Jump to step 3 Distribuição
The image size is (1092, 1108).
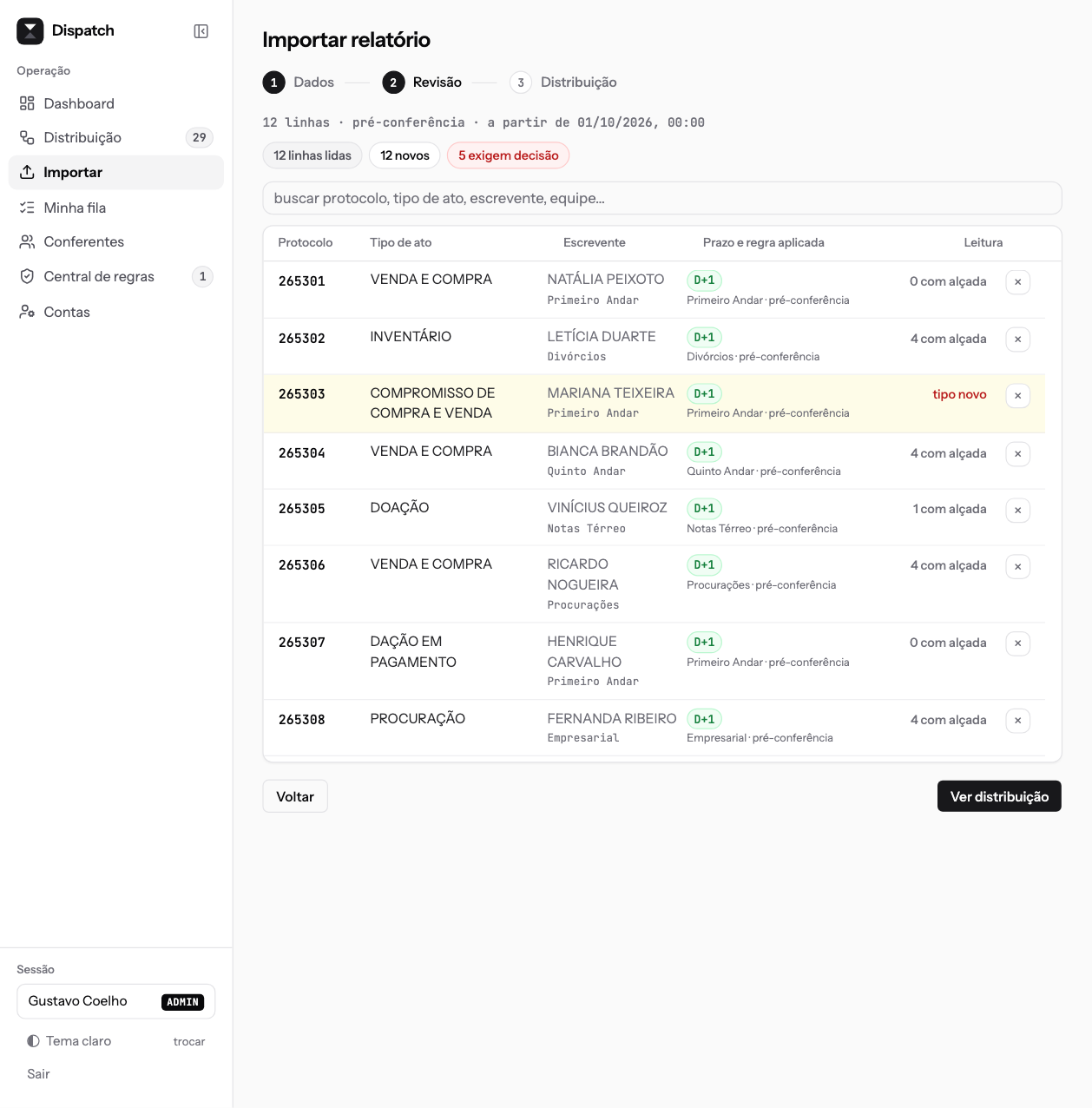[563, 82]
